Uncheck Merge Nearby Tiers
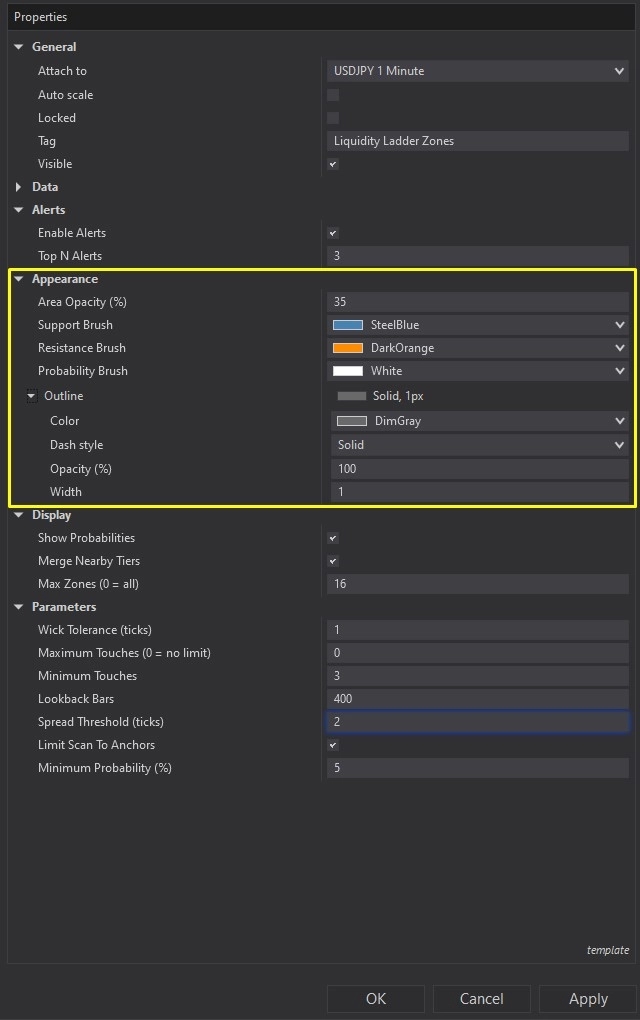640x1020 pixels. (333, 561)
